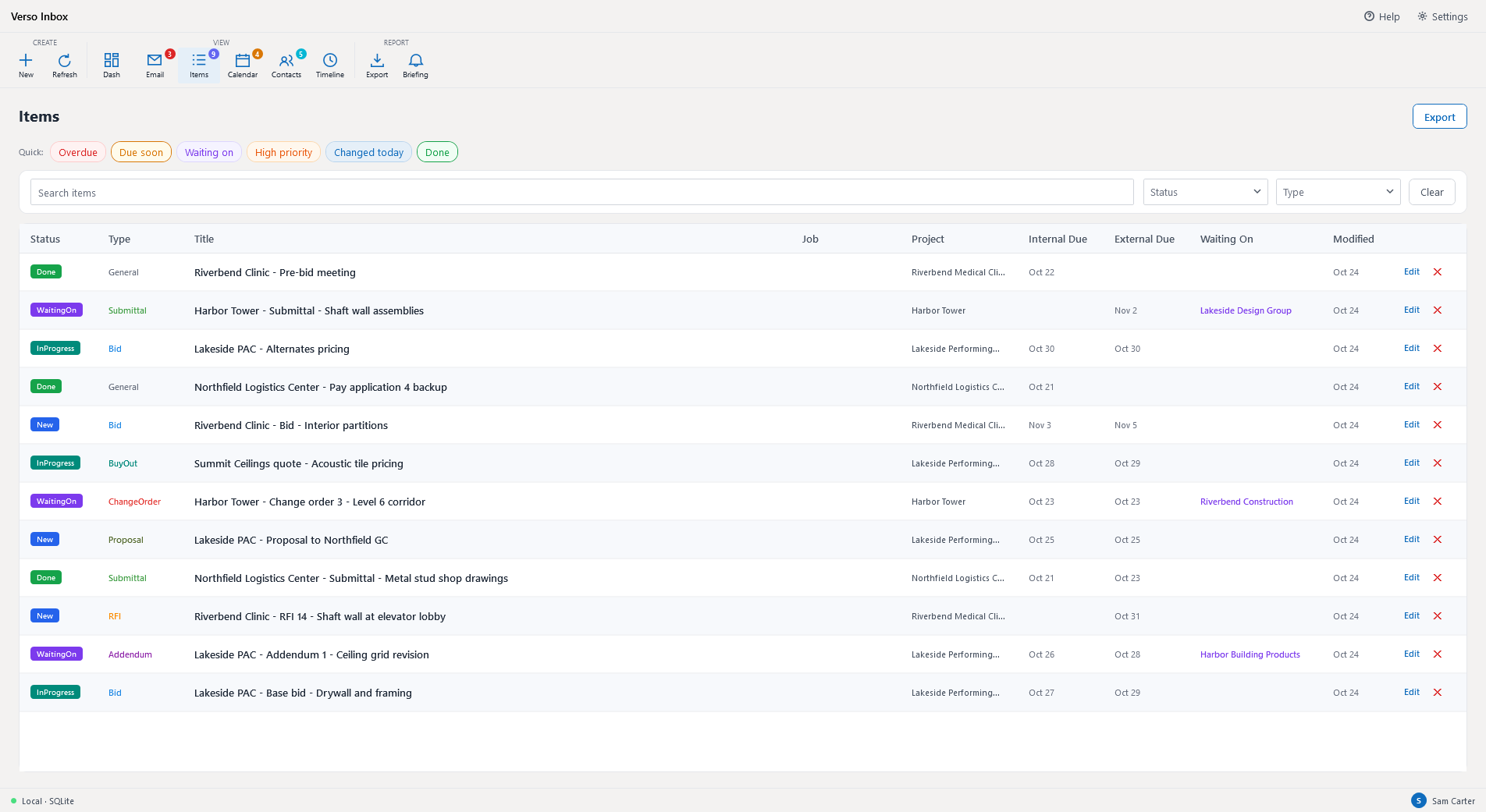Image resolution: width=1486 pixels, height=812 pixels.
Task: Edit the Riverbend Clinic RFI 14 row
Action: click(x=1412, y=616)
